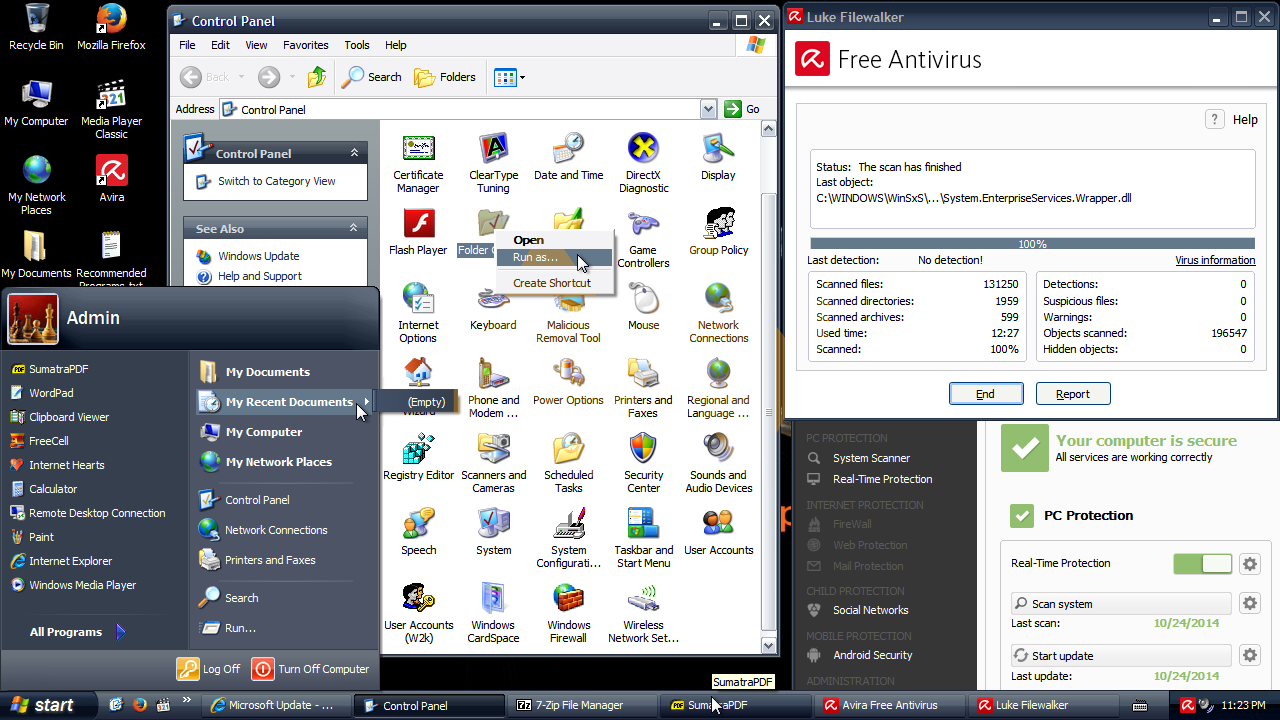This screenshot has width=1280, height=720.
Task: Open ClearType Tuning applet
Action: tap(493, 164)
